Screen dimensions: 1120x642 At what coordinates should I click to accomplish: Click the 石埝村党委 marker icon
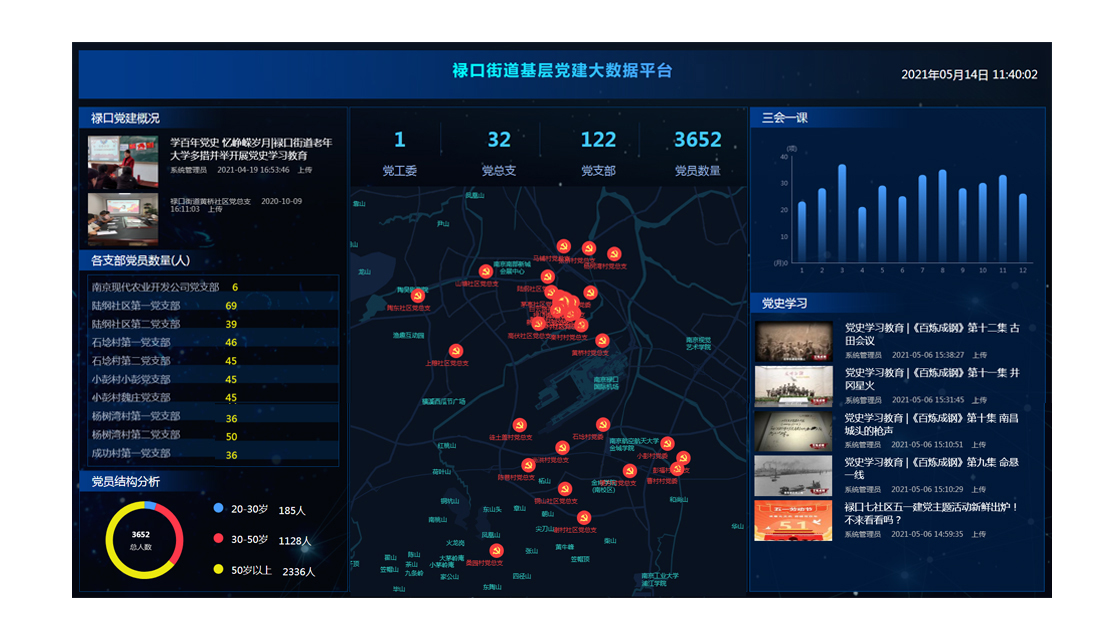(x=602, y=424)
